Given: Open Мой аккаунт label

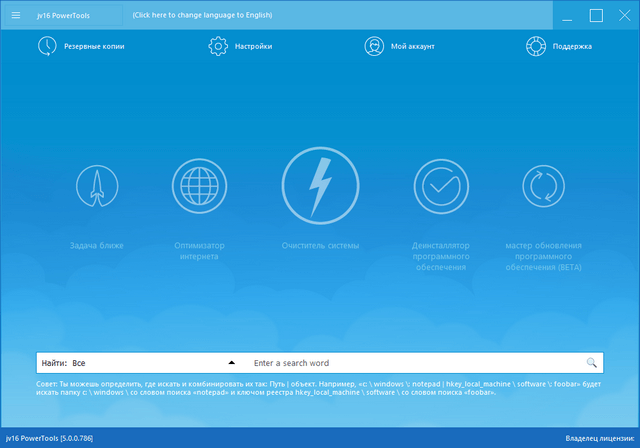Looking at the screenshot, I should (413, 47).
